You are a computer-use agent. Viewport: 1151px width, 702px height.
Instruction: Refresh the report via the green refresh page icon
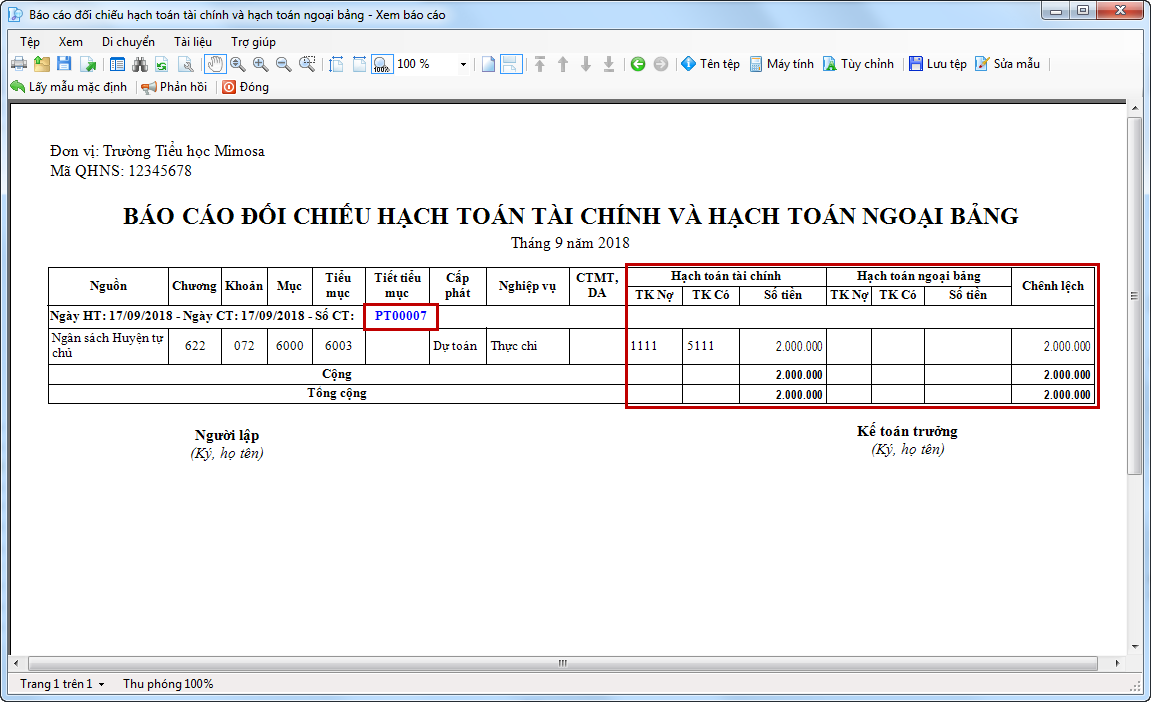click(x=162, y=64)
